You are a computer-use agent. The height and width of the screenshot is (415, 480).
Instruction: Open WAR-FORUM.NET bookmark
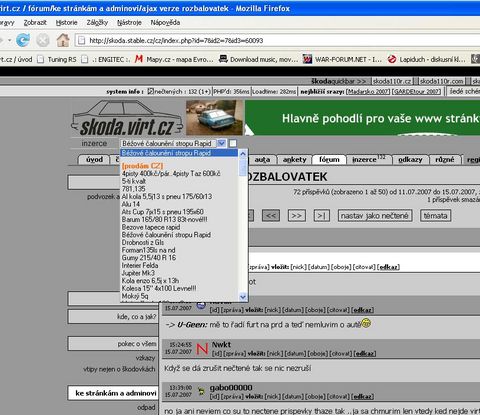[342, 59]
